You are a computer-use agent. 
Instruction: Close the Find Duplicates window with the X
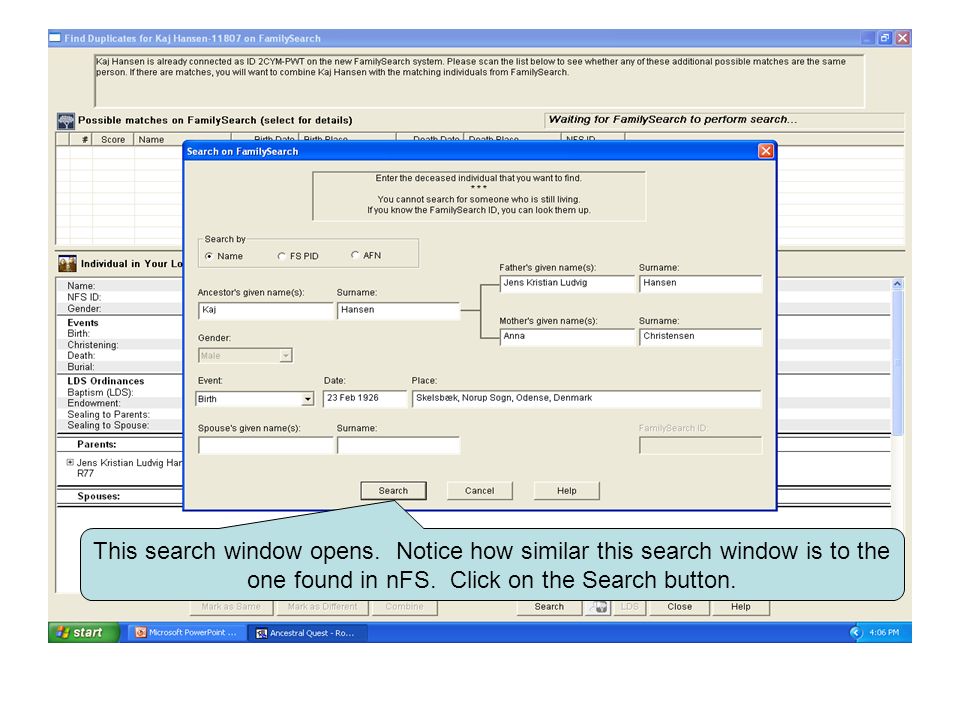point(902,38)
